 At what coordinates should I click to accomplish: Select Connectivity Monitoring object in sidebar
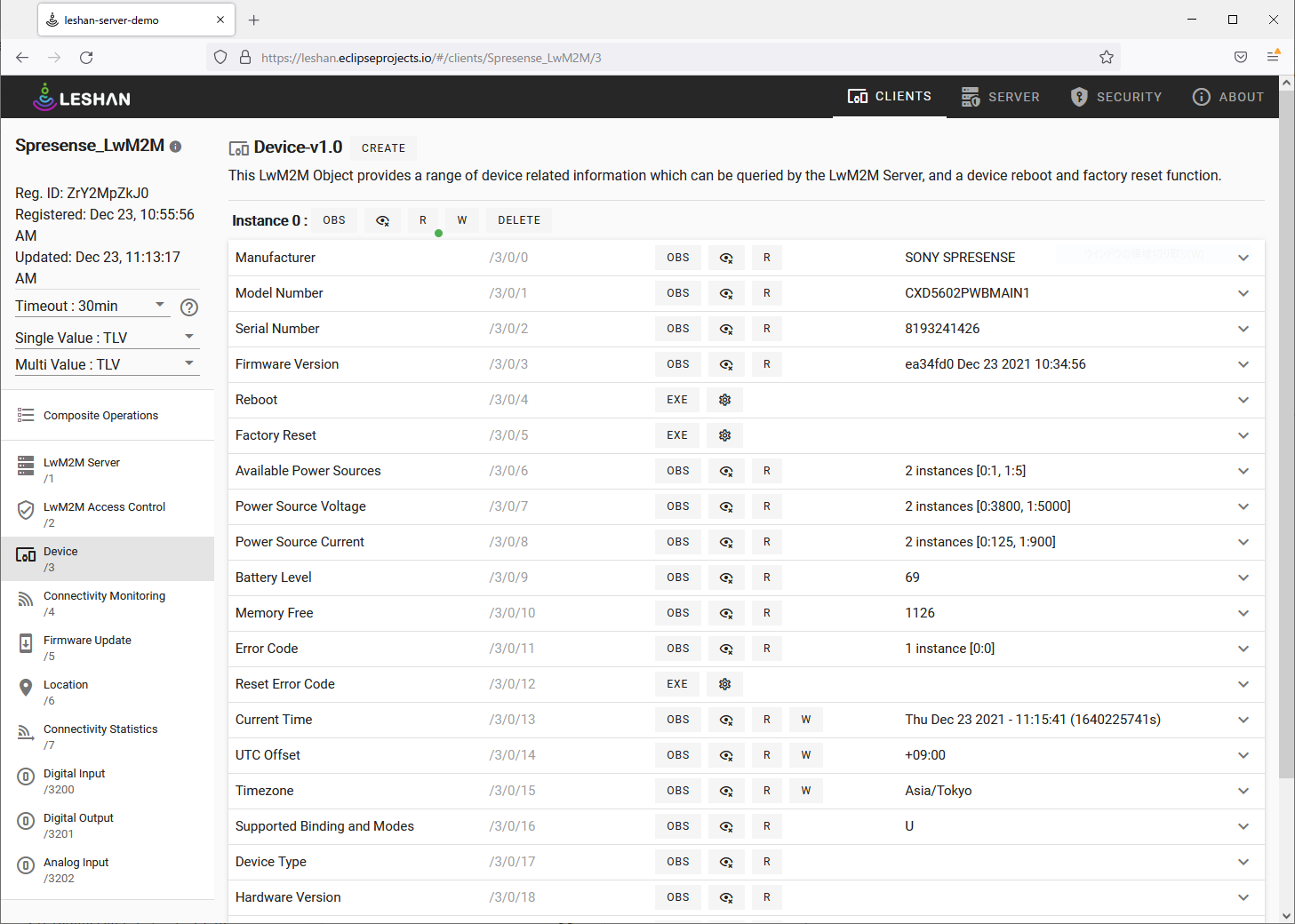104,603
